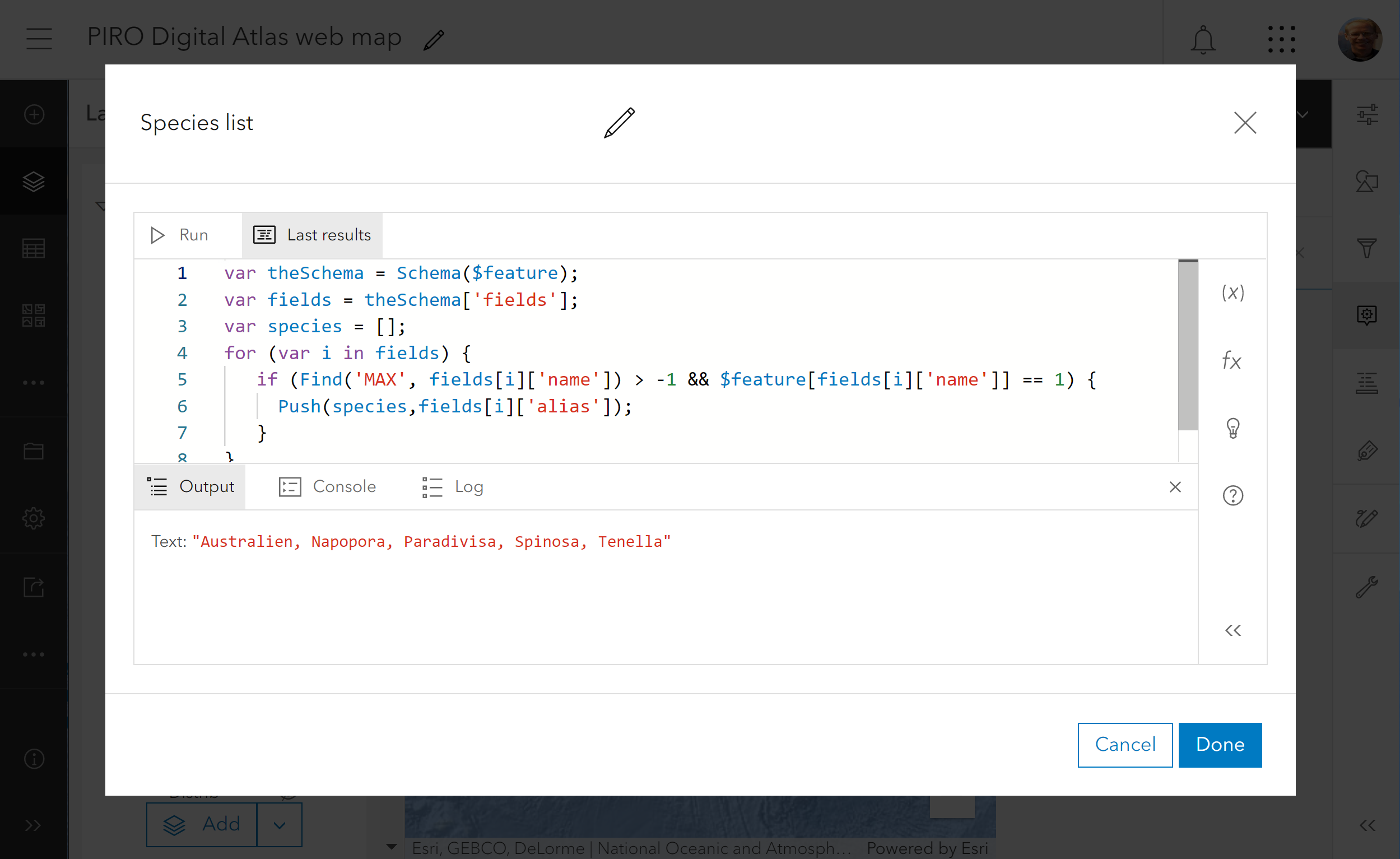Open the fx functions reference
1400x859 pixels.
tap(1232, 360)
